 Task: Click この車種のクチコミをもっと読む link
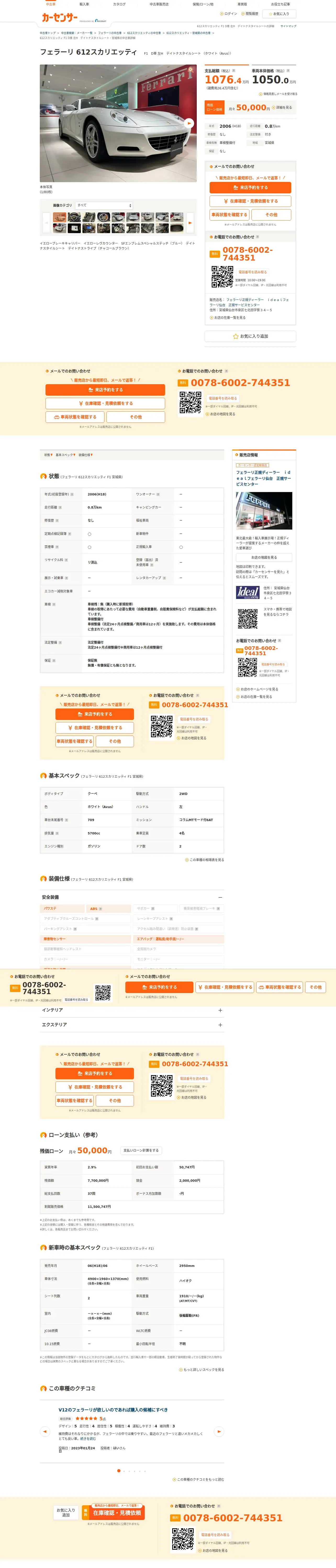199,1479
